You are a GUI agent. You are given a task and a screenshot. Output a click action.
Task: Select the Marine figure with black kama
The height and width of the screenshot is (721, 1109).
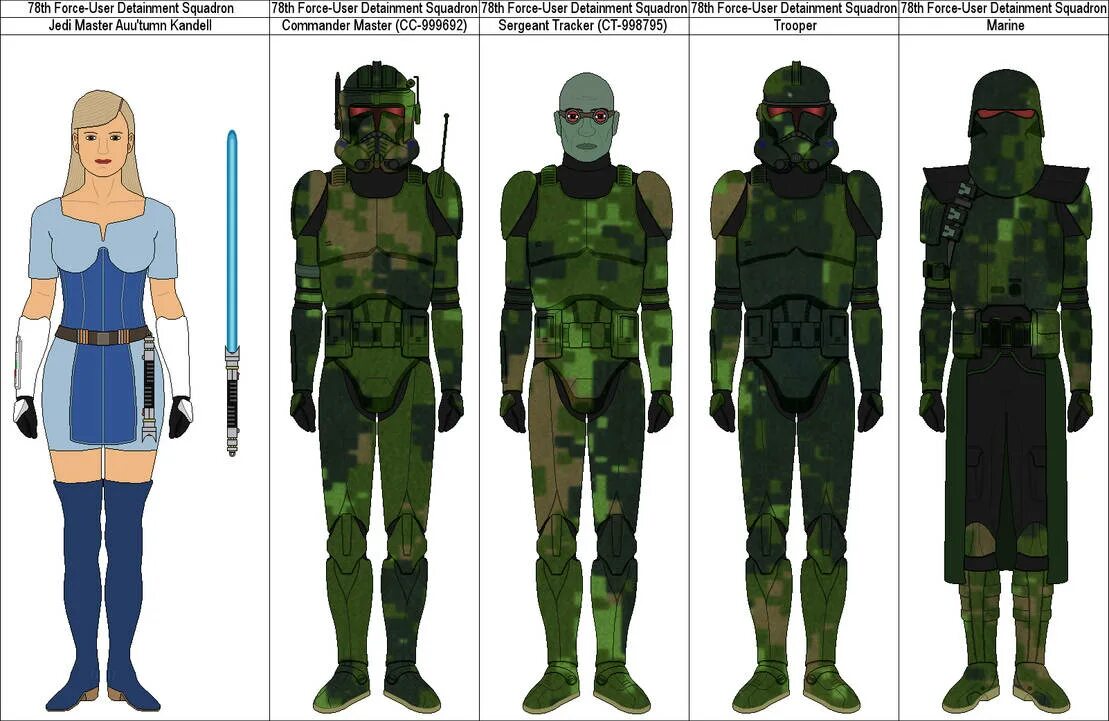(1005, 391)
